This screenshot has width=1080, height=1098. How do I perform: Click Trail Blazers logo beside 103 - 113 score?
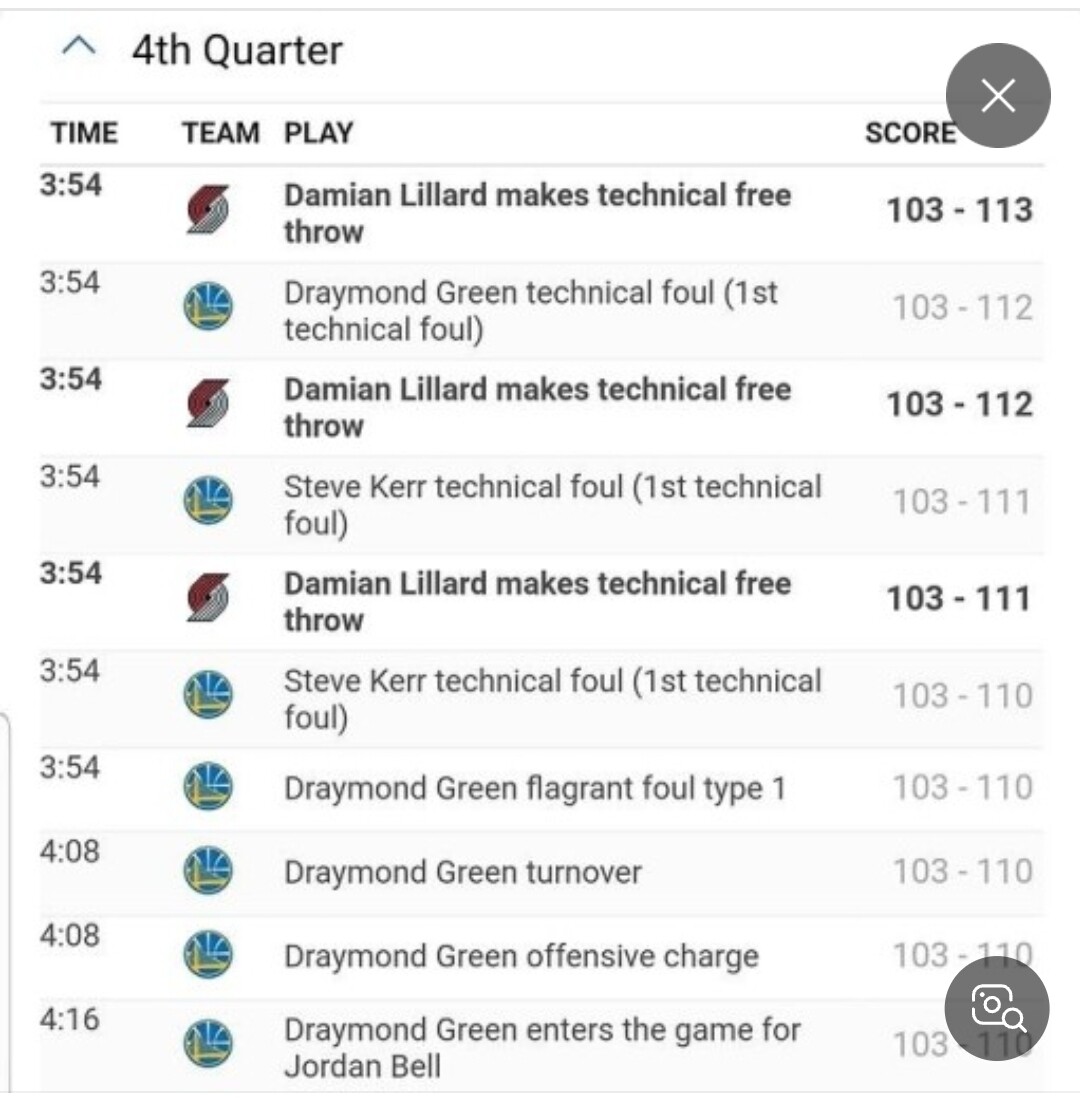(208, 211)
